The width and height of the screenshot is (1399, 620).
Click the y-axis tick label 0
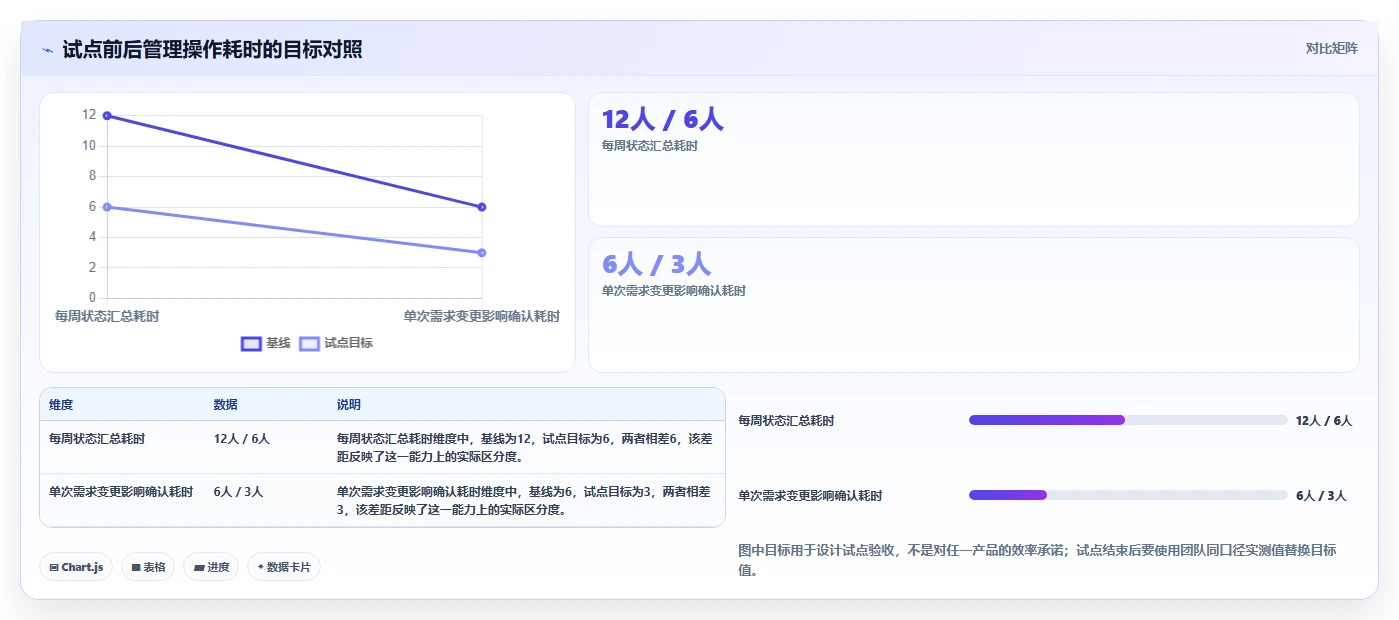(x=92, y=298)
